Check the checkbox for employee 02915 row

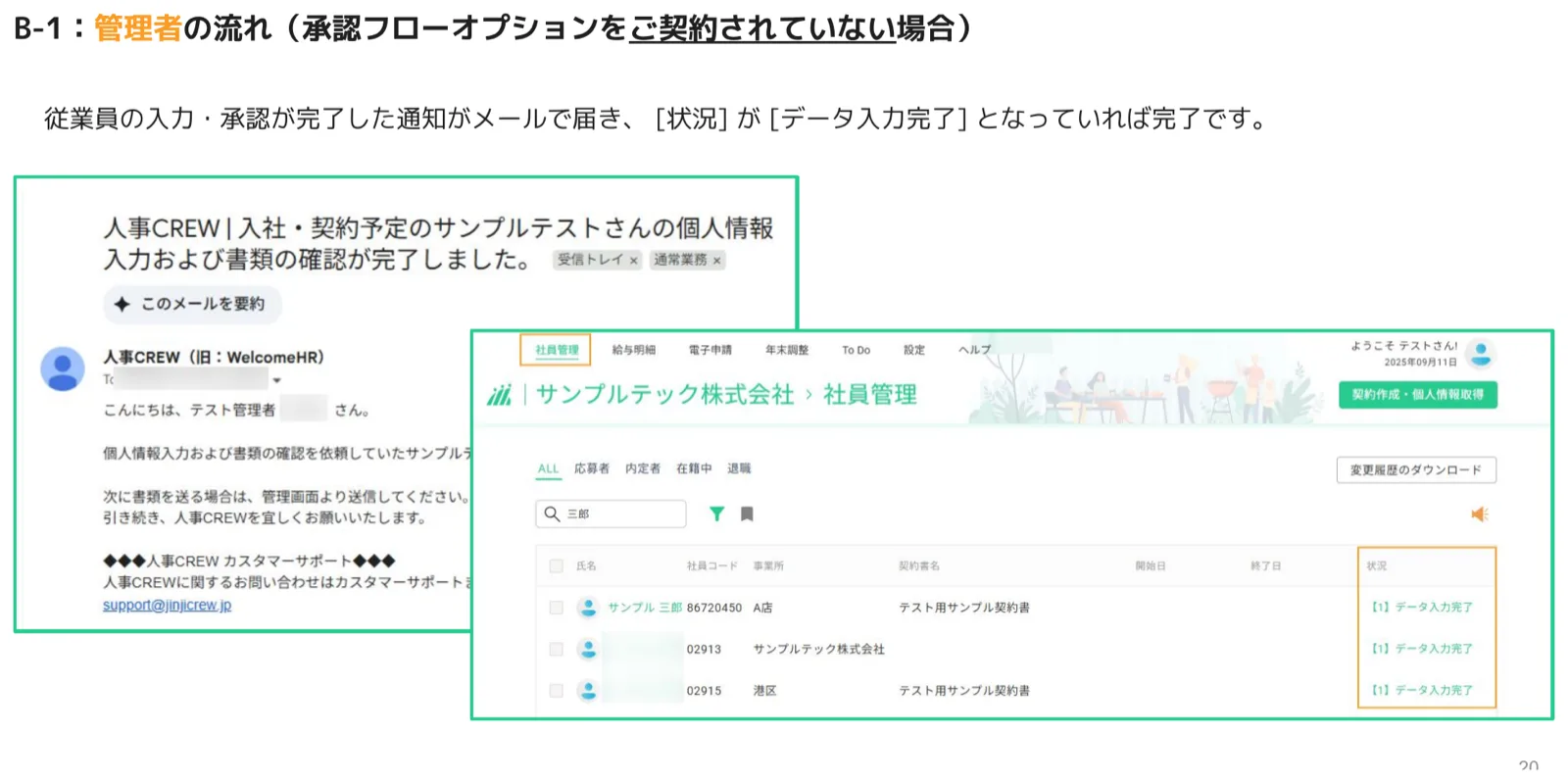556,691
